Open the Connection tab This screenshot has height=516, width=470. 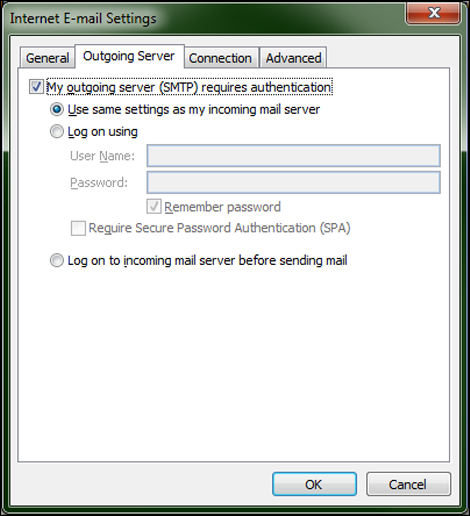pos(221,58)
